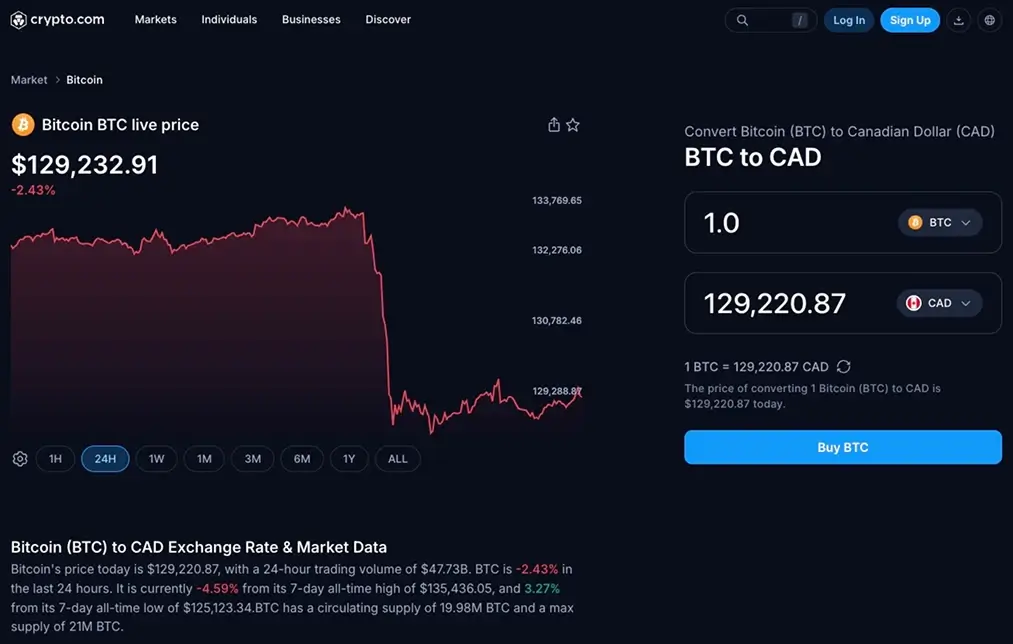Open the Markets menu
This screenshot has height=644, width=1013.
pos(155,19)
